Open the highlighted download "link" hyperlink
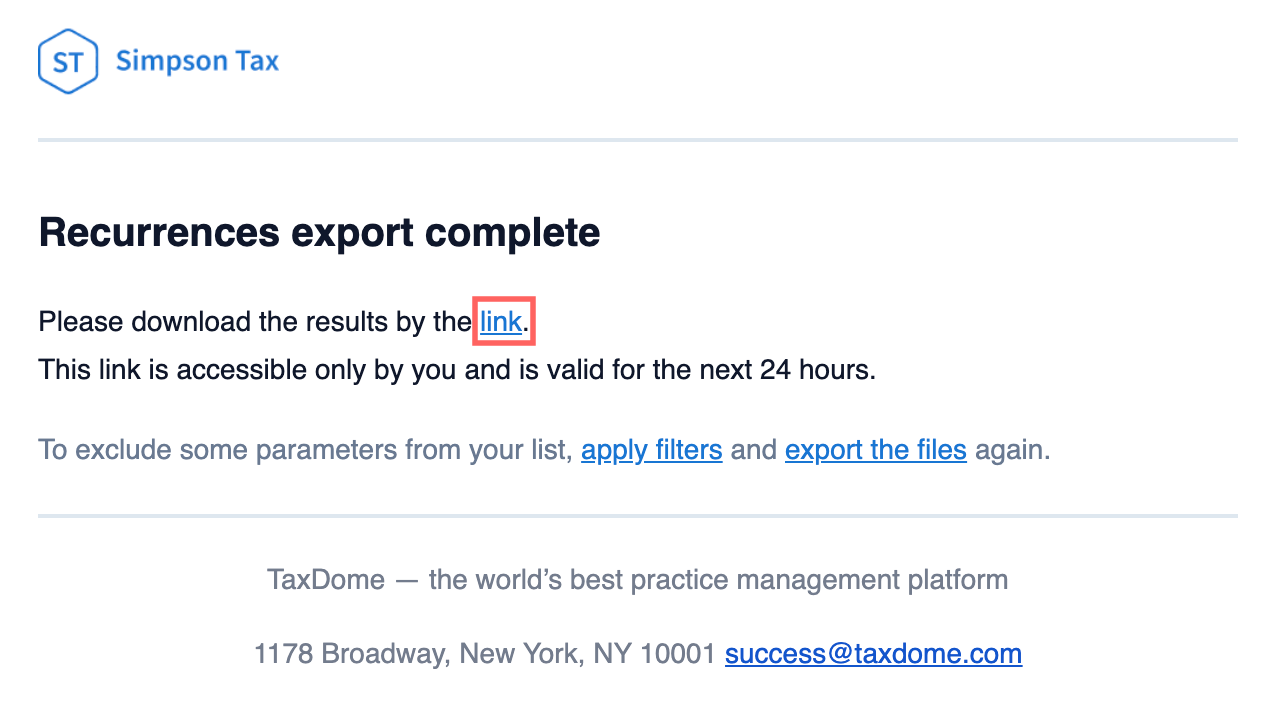Viewport: 1272px width, 716px height. pos(501,322)
